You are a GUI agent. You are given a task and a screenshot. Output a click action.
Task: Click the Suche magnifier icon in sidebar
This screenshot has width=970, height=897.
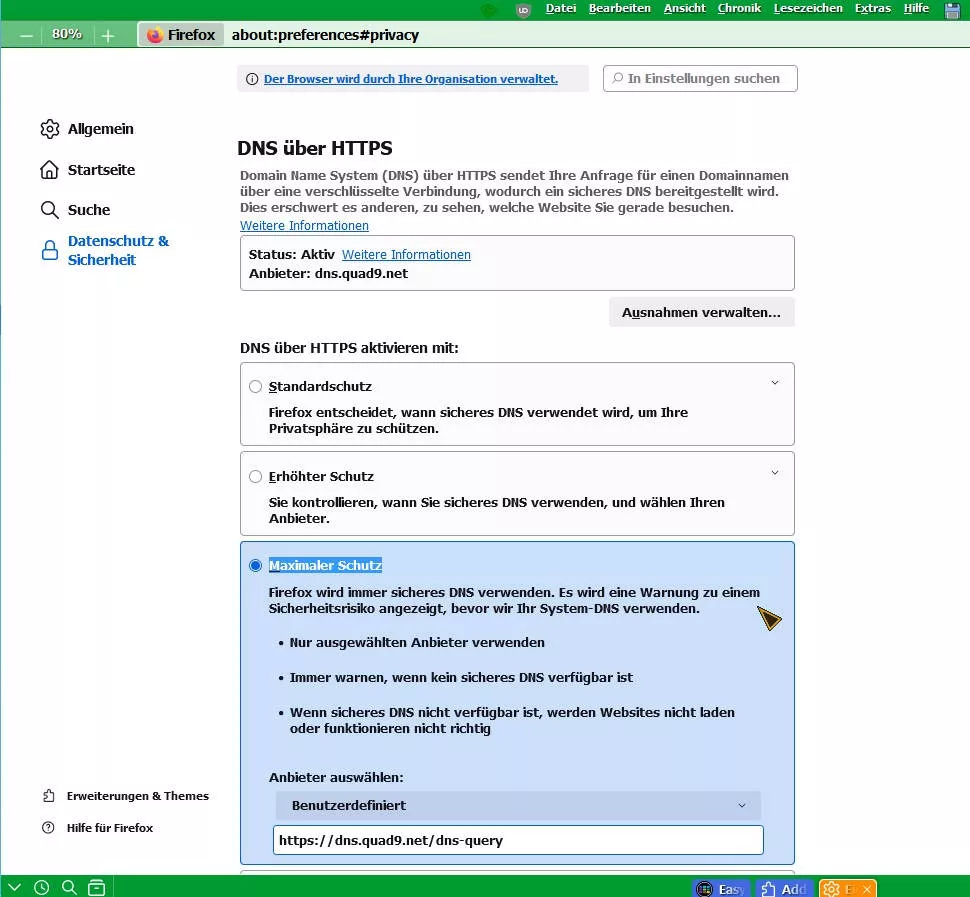(x=49, y=210)
